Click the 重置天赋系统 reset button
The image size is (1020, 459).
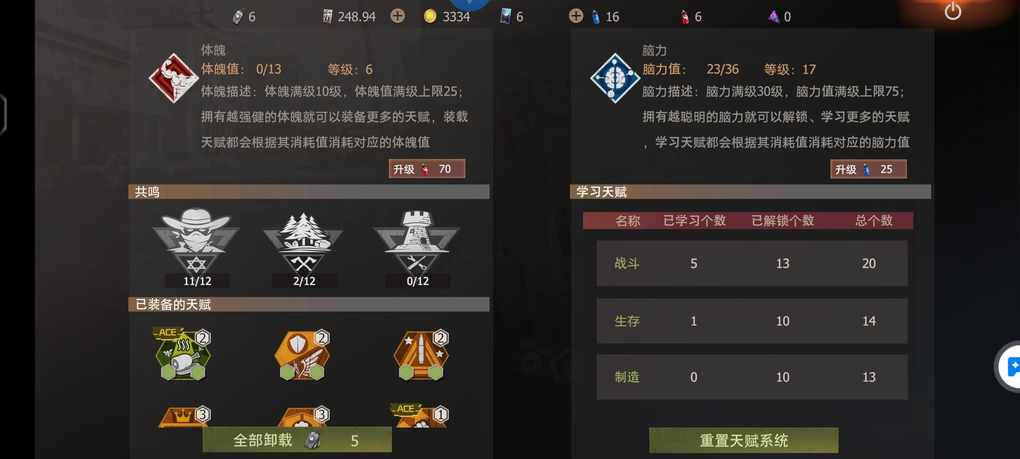[744, 440]
